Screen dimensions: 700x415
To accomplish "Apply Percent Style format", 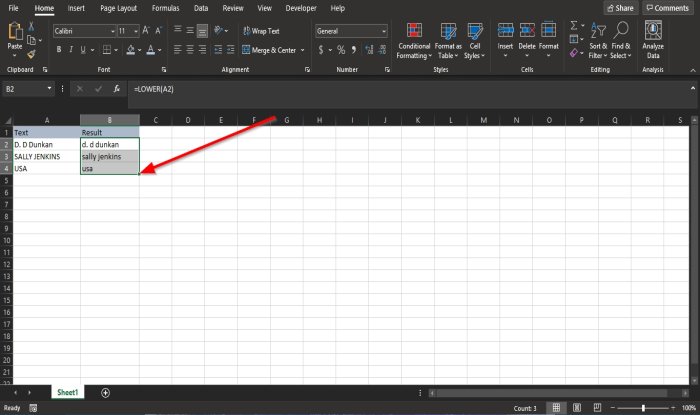I will (x=341, y=50).
